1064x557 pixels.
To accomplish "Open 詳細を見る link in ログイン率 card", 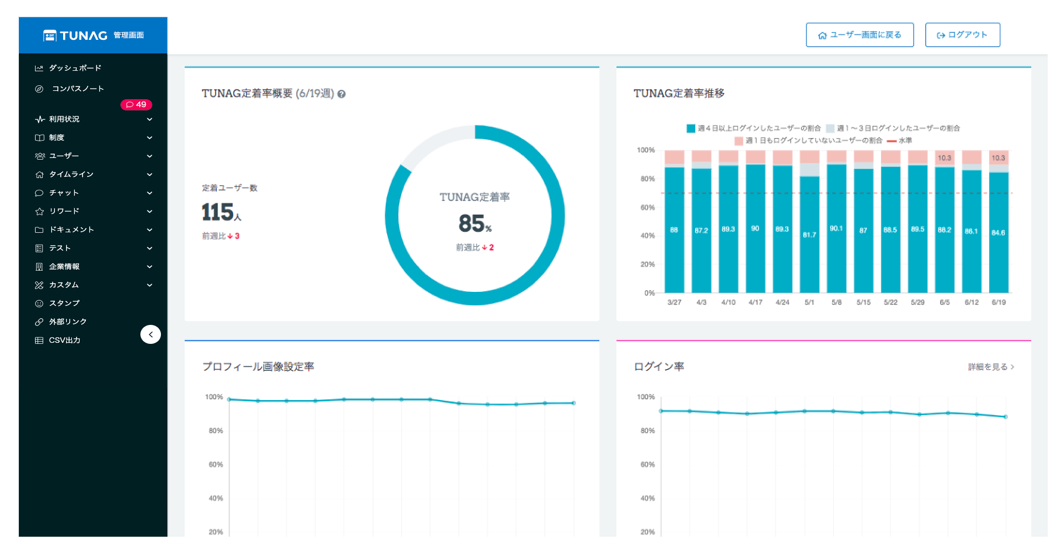I will pyautogui.click(x=991, y=367).
